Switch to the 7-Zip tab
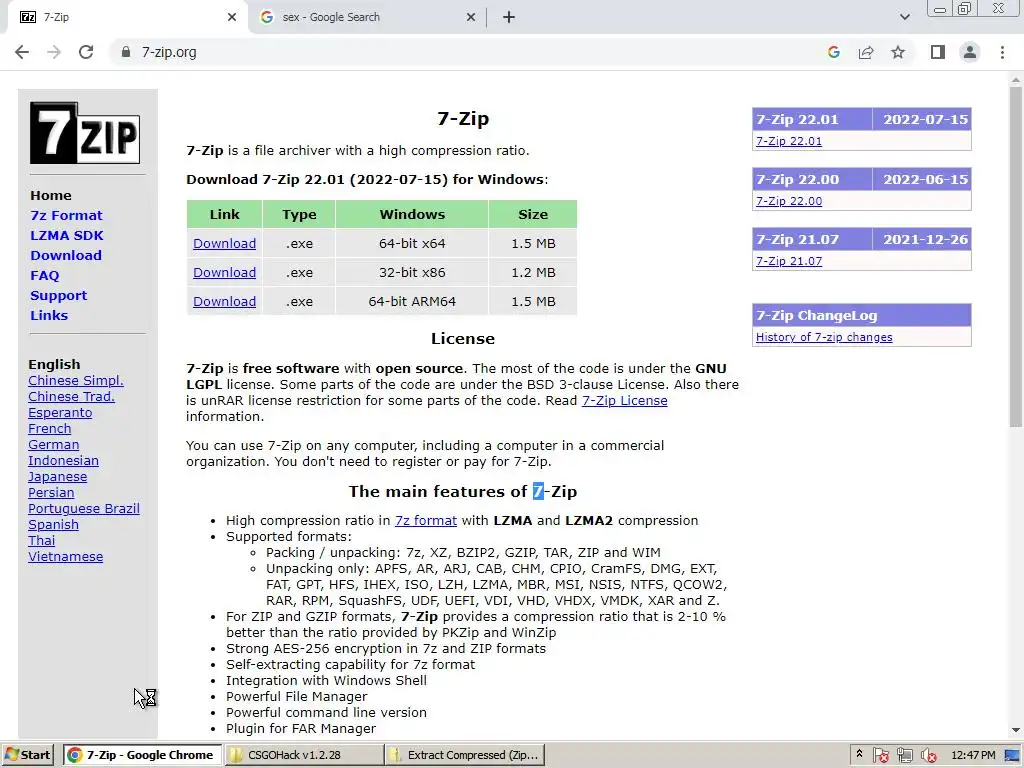 [x=127, y=17]
